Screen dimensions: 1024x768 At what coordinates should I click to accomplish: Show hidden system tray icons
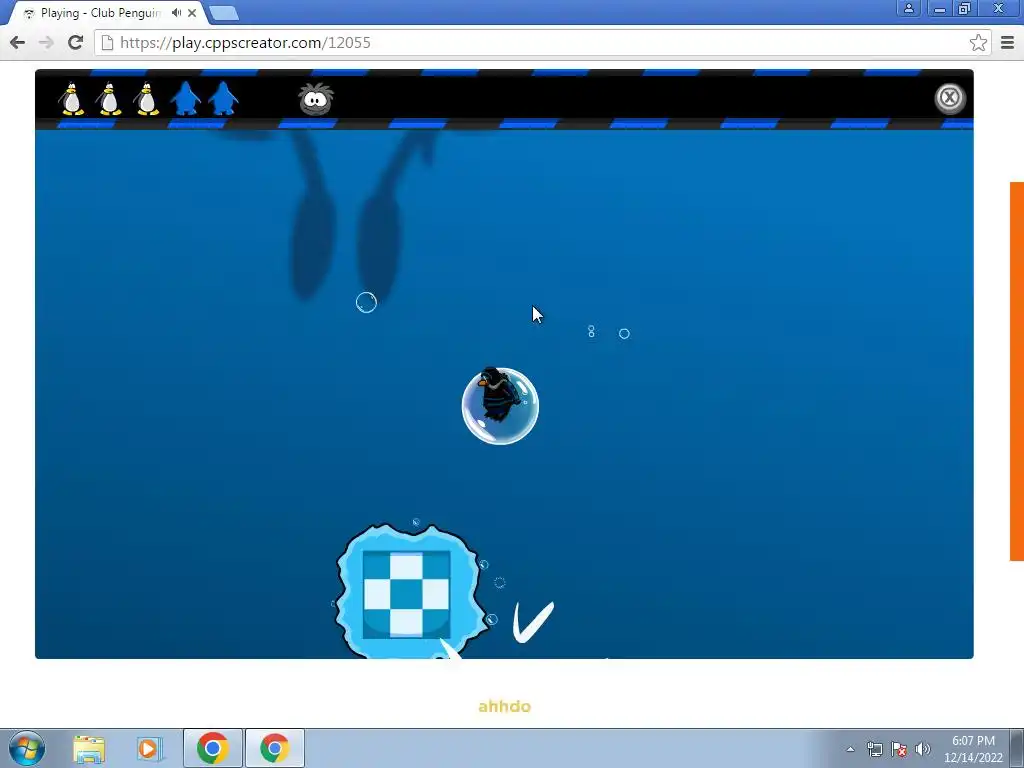pyautogui.click(x=850, y=749)
